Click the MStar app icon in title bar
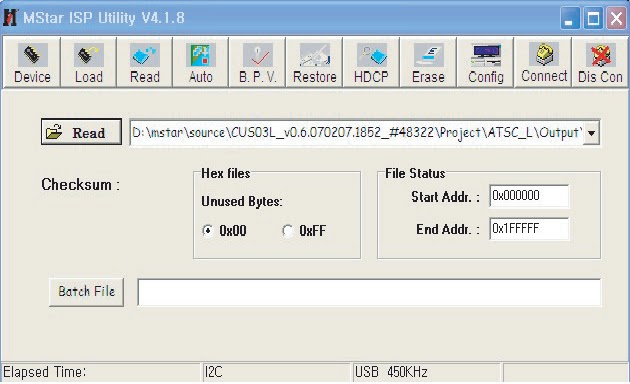Viewport: 630px width, 384px height. click(x=10, y=18)
